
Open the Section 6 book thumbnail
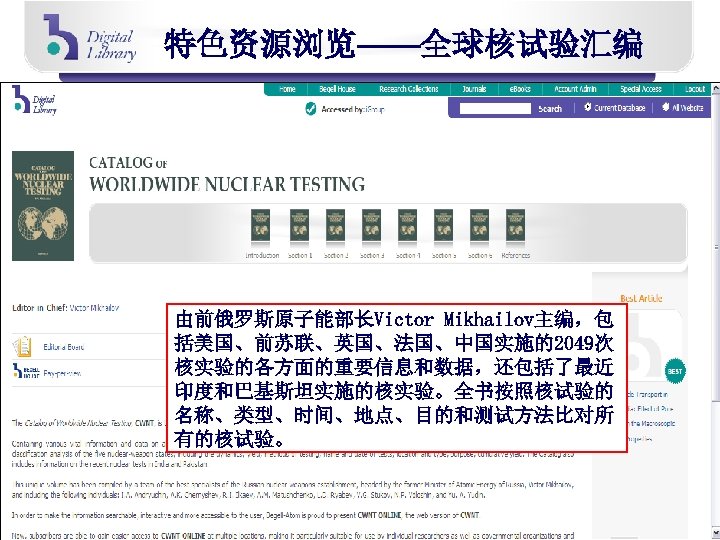point(479,226)
